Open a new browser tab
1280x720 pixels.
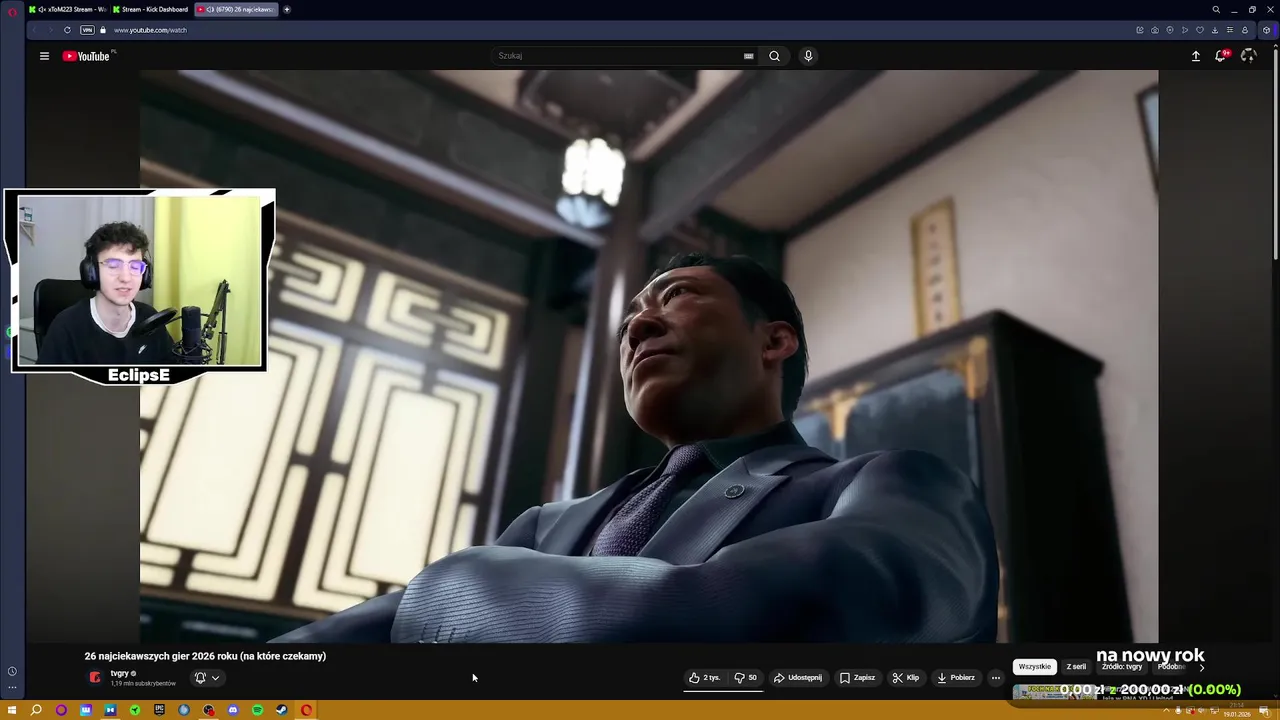click(x=287, y=9)
